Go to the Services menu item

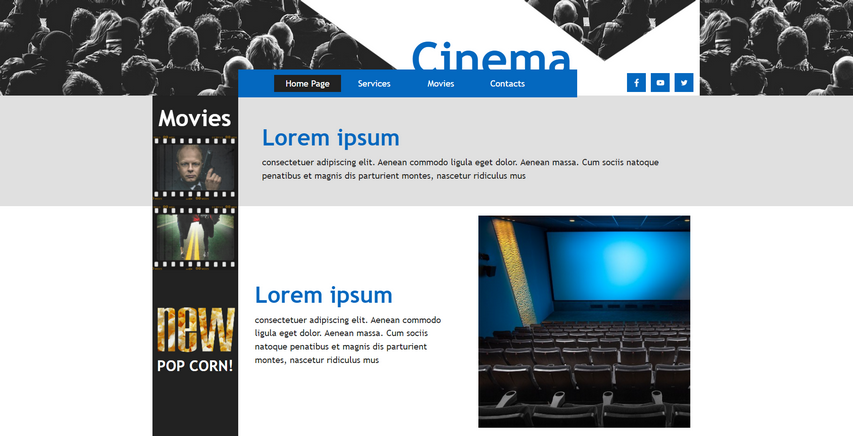[374, 84]
